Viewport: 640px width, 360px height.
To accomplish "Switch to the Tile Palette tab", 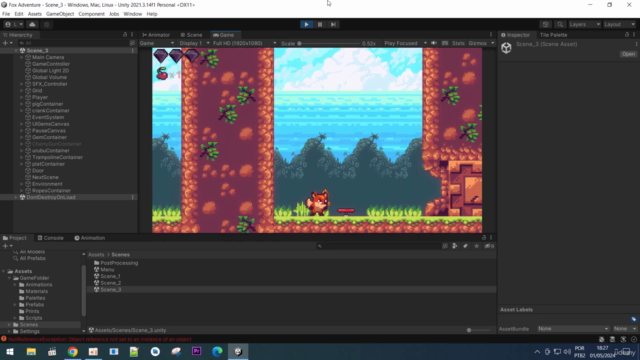I will click(553, 35).
